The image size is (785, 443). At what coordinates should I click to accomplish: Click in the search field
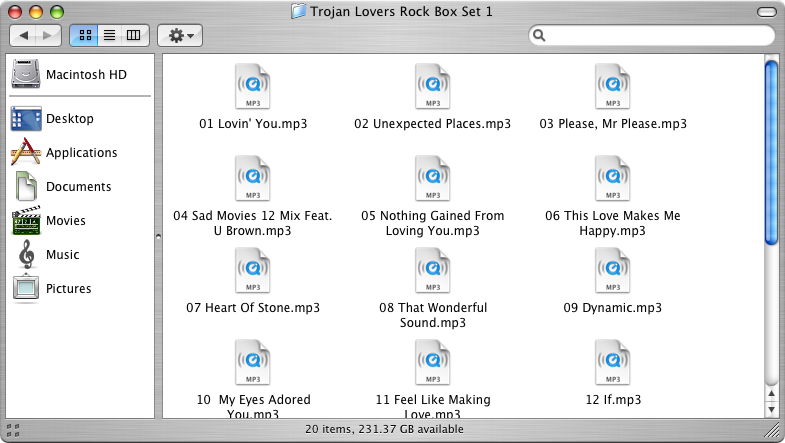[651, 35]
